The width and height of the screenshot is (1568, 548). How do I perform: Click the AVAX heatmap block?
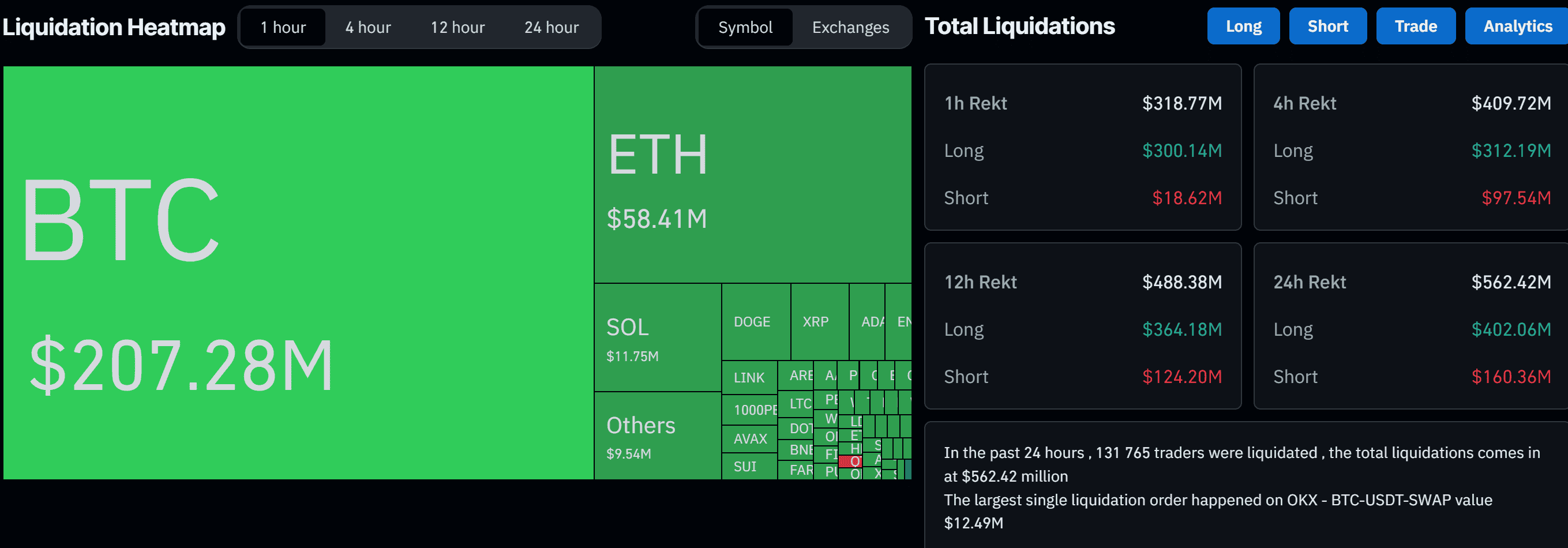click(750, 438)
